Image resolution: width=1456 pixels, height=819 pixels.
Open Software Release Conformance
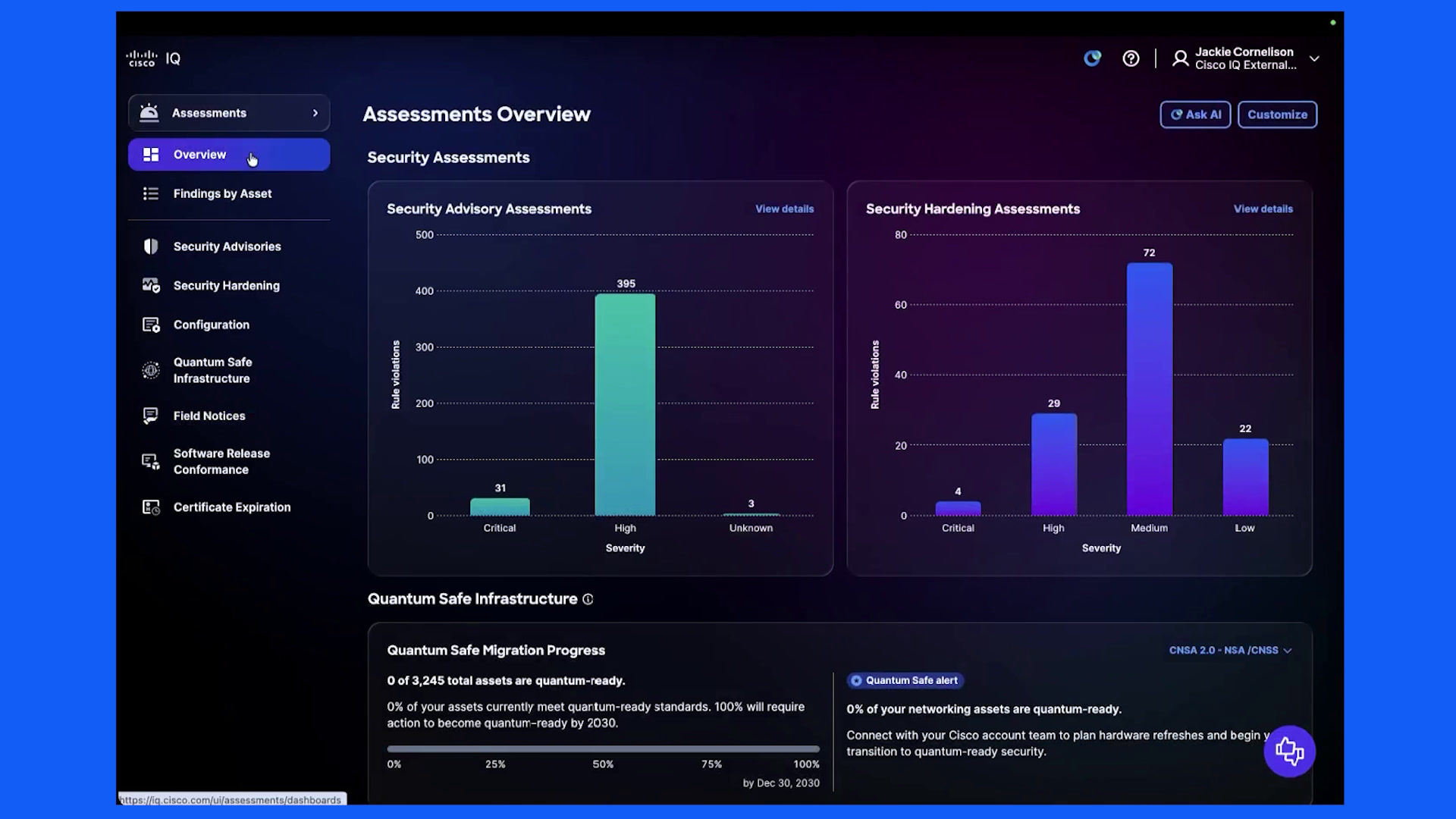coord(221,461)
